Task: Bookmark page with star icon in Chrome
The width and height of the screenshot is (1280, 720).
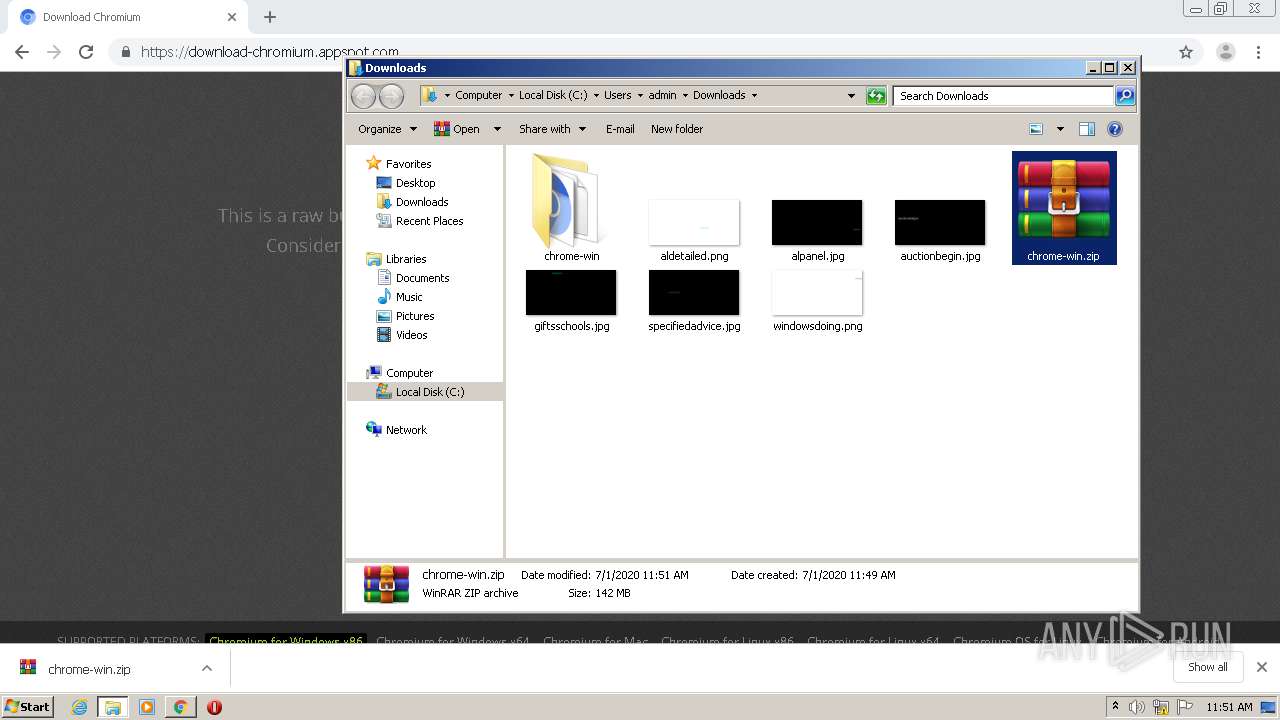Action: 1186,52
